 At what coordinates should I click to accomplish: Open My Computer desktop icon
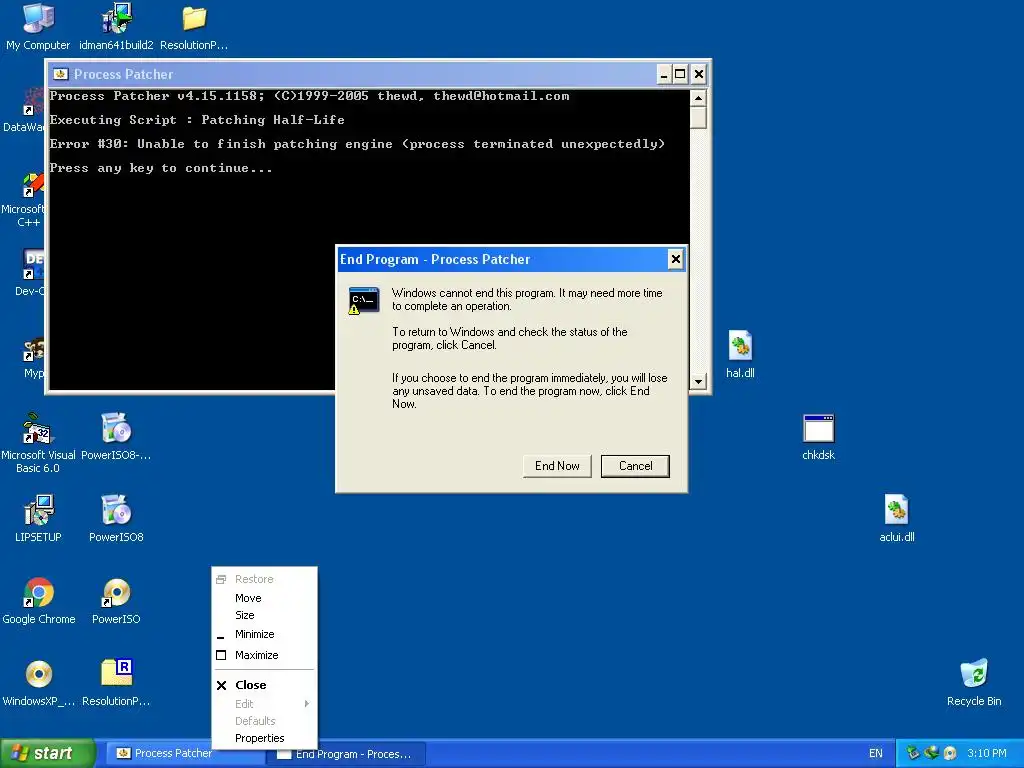click(x=38, y=26)
